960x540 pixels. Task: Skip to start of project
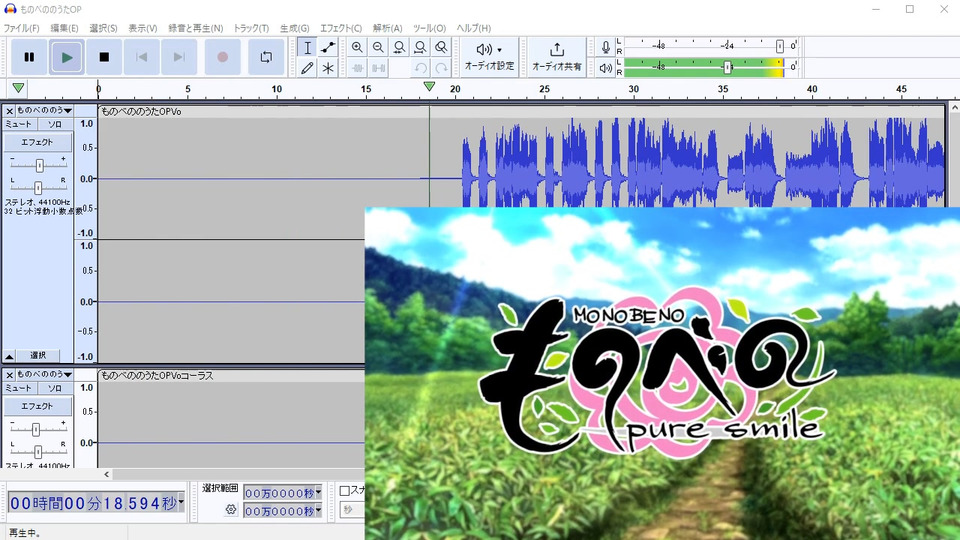click(141, 57)
